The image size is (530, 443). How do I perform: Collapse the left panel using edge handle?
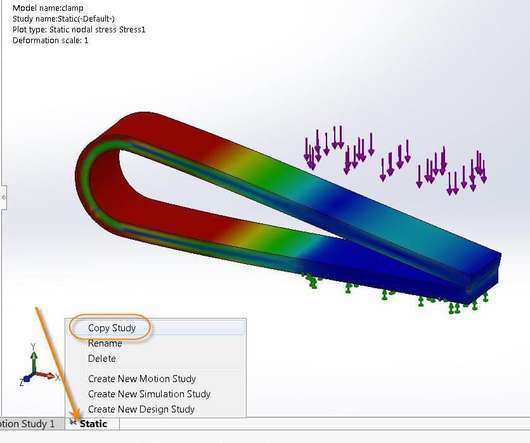pos(3,197)
